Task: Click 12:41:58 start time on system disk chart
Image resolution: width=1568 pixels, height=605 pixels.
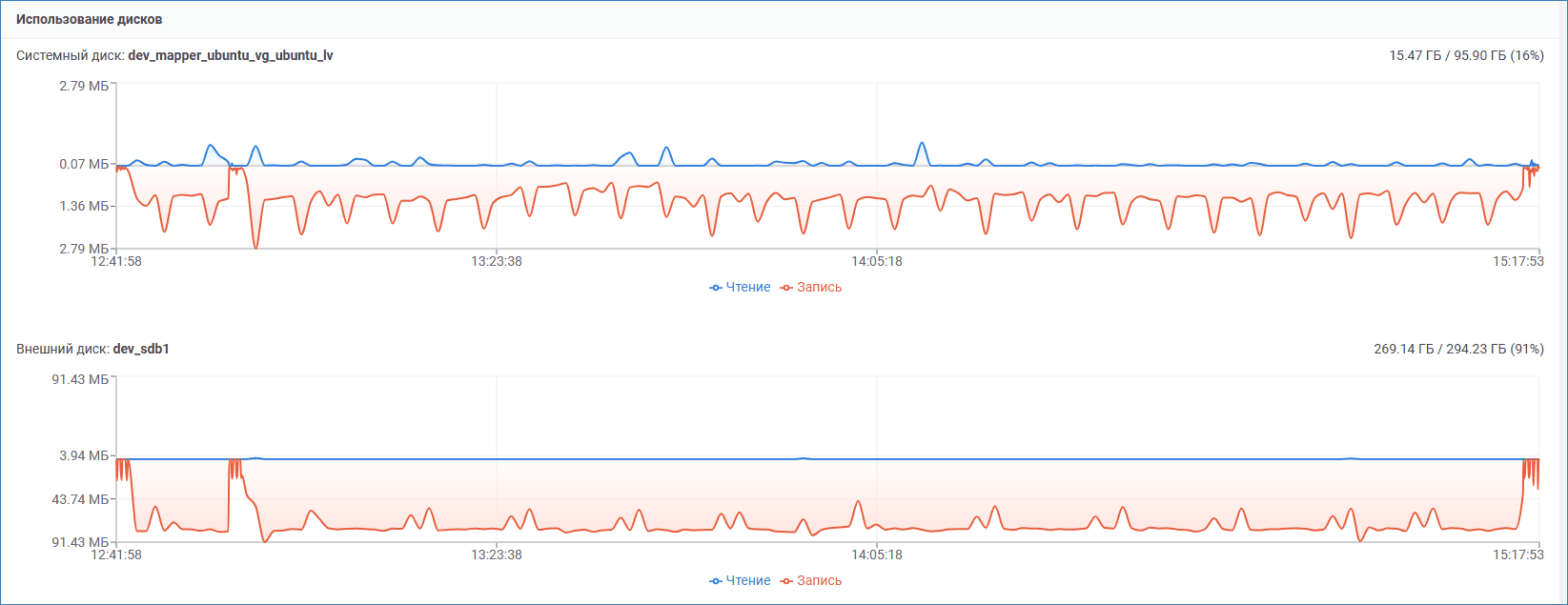Action: point(116,261)
